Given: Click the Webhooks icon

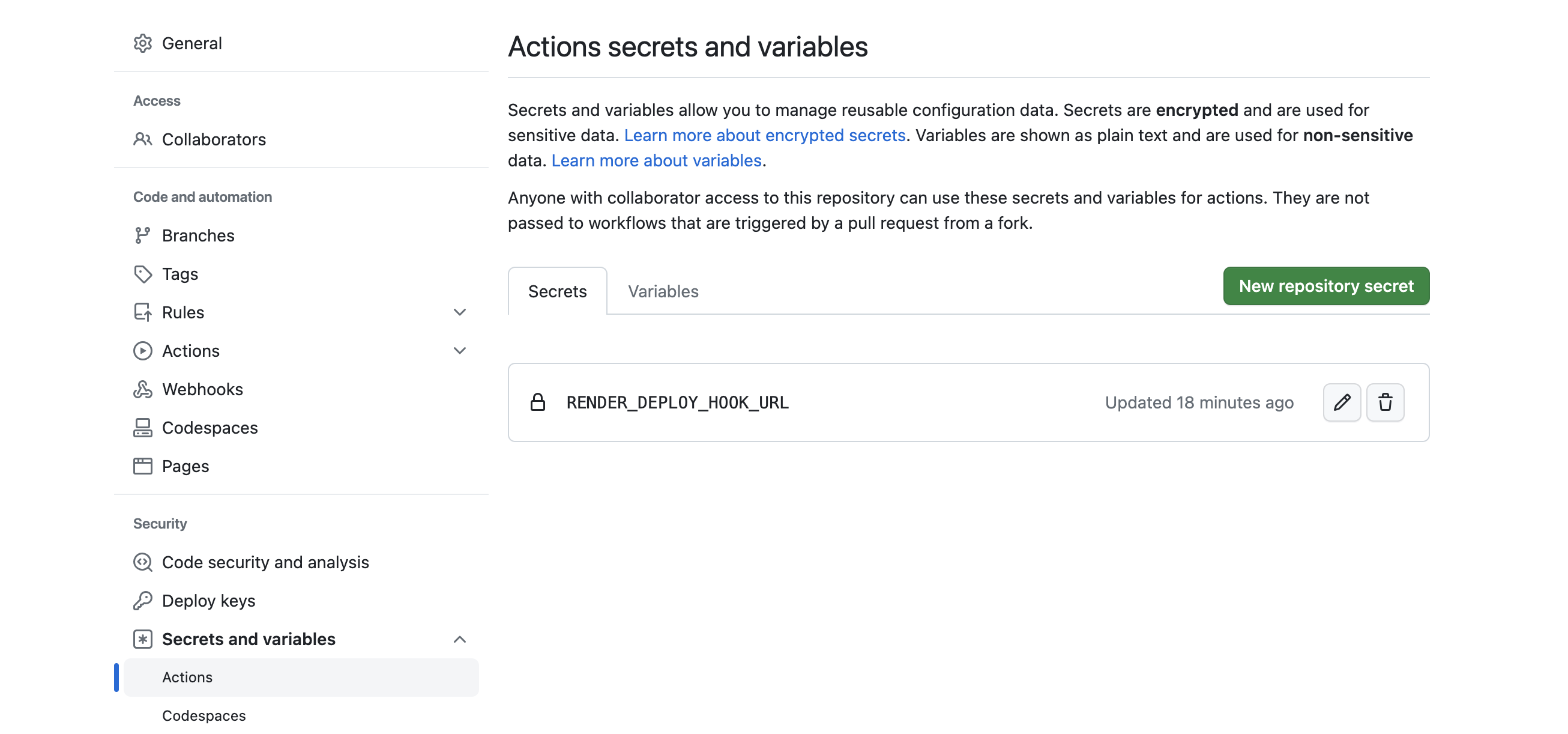Looking at the screenshot, I should coord(142,389).
